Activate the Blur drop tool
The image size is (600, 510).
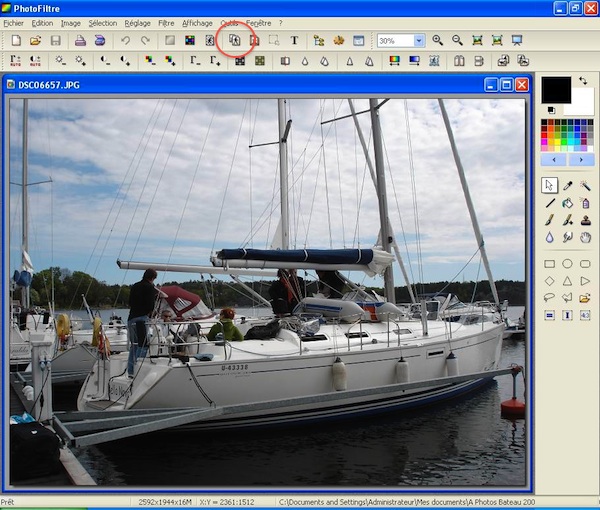(x=549, y=238)
